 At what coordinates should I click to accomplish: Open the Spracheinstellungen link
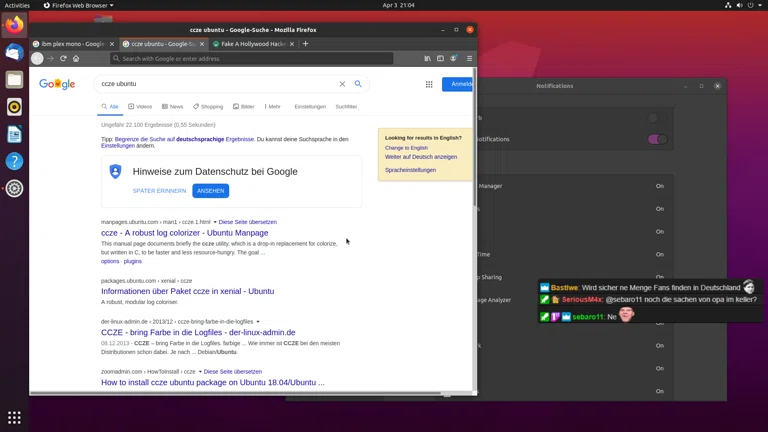tap(410, 170)
